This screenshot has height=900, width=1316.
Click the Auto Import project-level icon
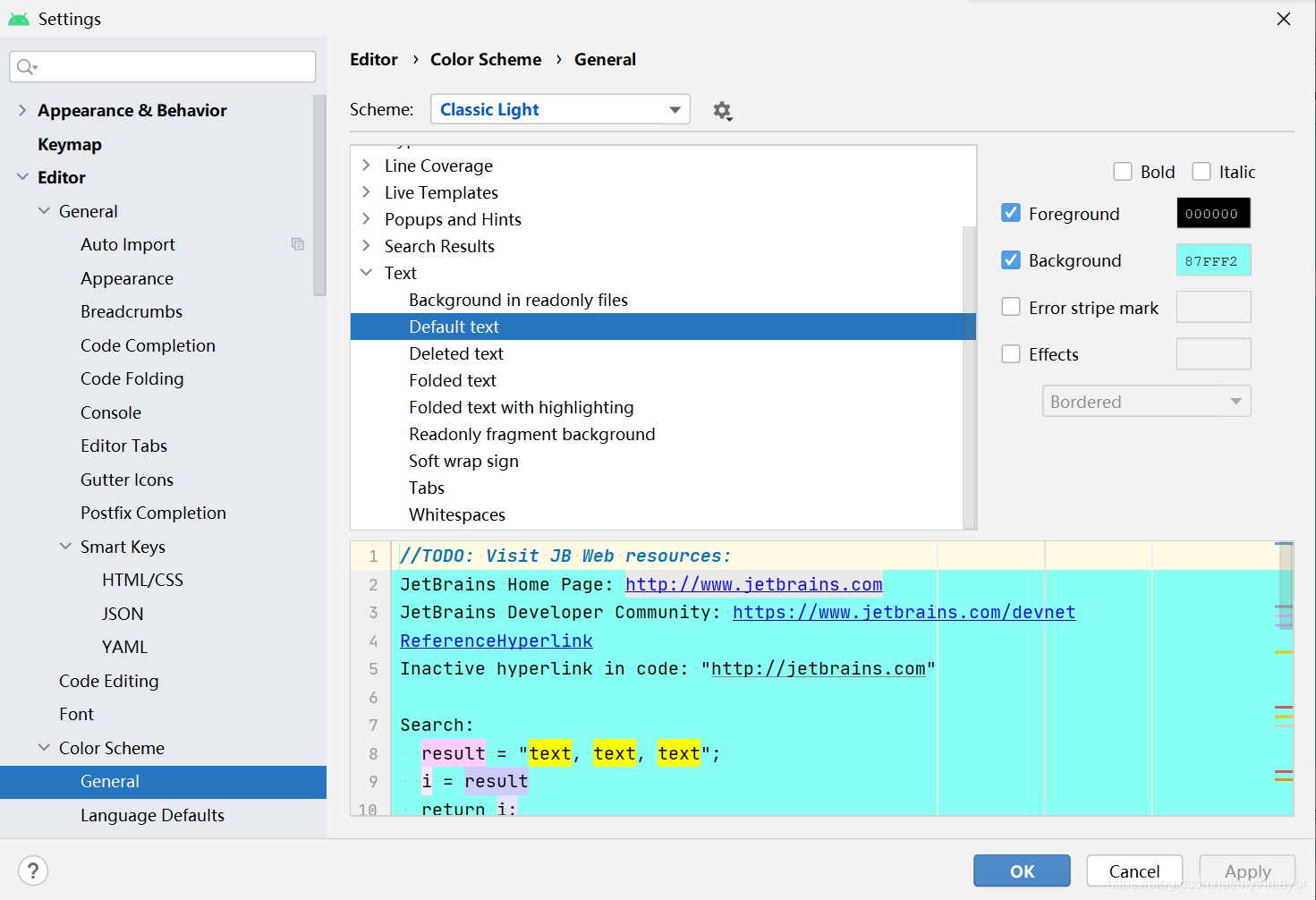pos(298,244)
